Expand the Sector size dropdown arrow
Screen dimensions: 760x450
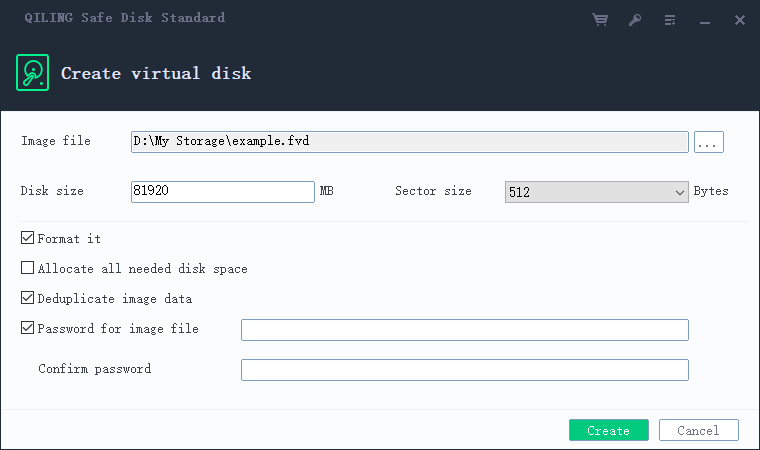[680, 193]
